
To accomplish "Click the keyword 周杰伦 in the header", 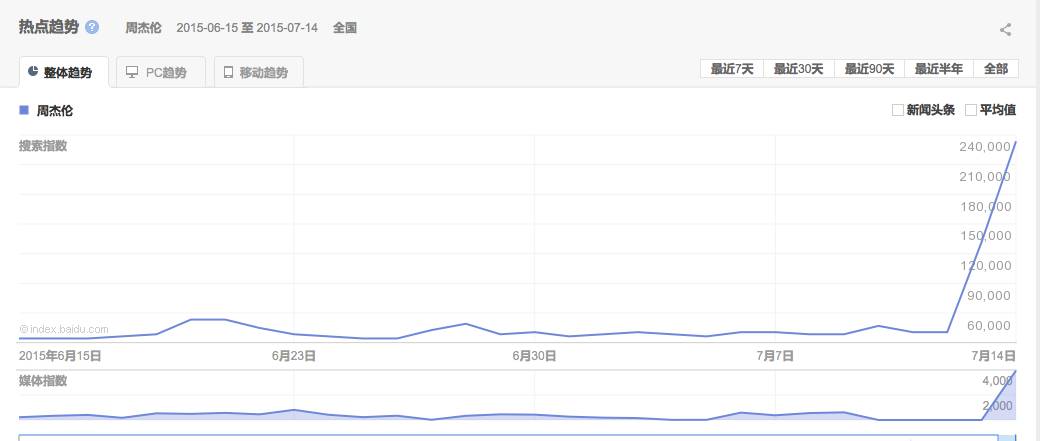I will coord(143,28).
